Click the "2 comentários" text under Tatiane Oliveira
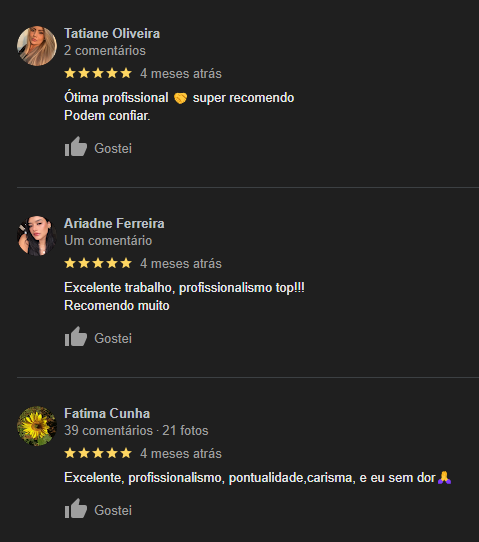The height and width of the screenshot is (542, 479). [105, 51]
